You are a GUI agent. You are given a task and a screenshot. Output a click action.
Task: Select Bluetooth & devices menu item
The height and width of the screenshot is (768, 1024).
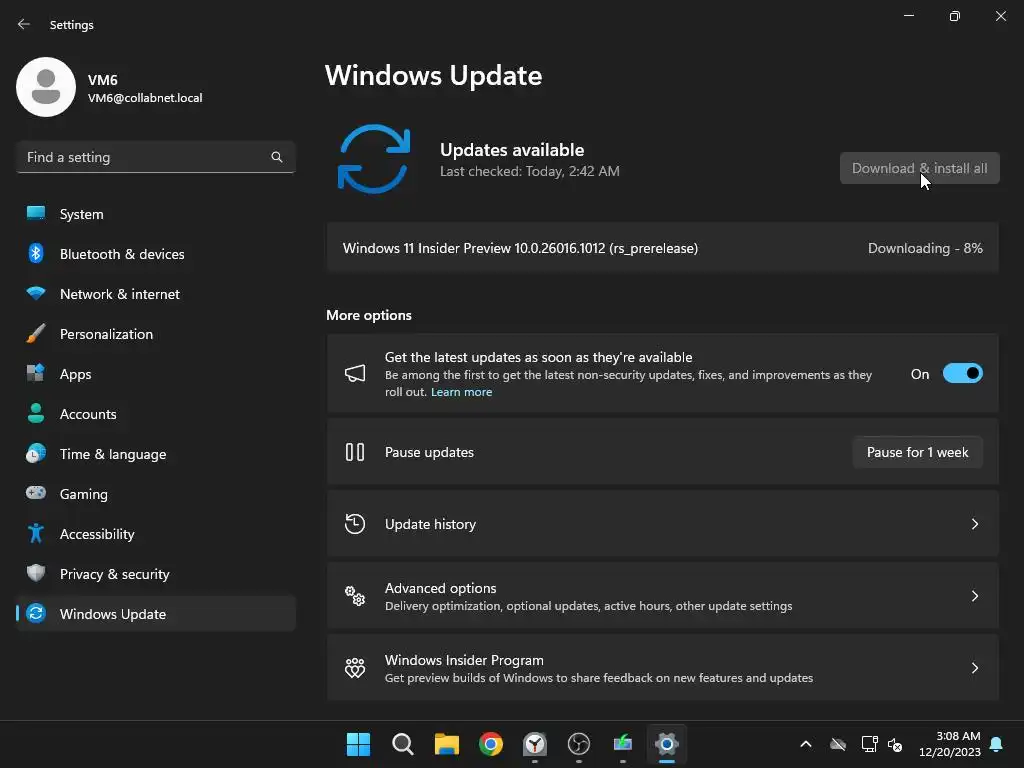156,253
